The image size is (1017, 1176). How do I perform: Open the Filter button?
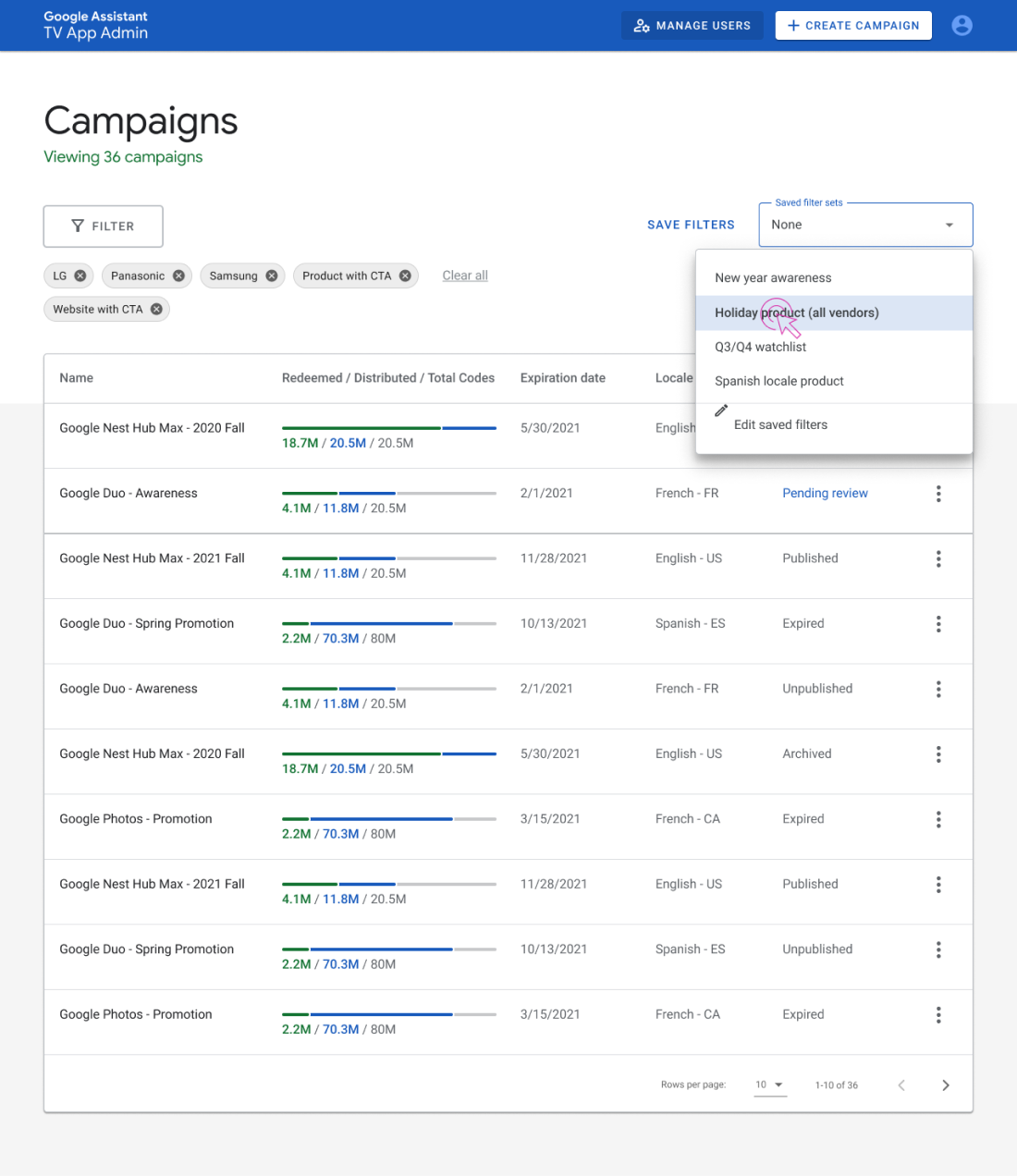[104, 227]
